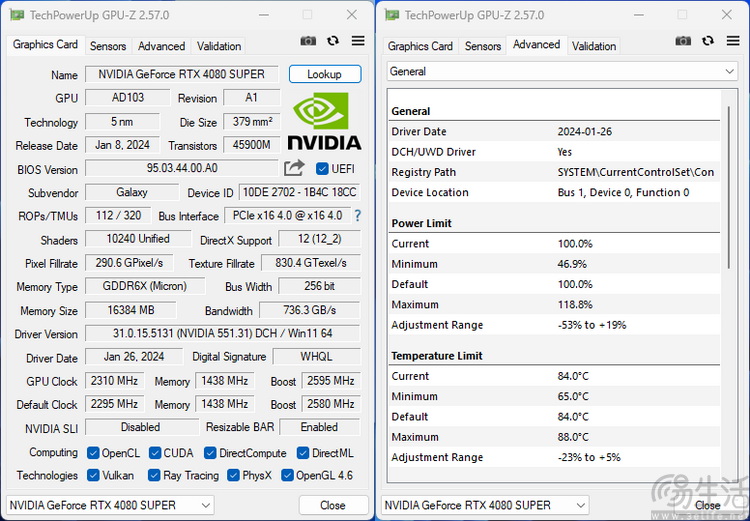Open hamburger menu in right GPU-Z window

[733, 41]
